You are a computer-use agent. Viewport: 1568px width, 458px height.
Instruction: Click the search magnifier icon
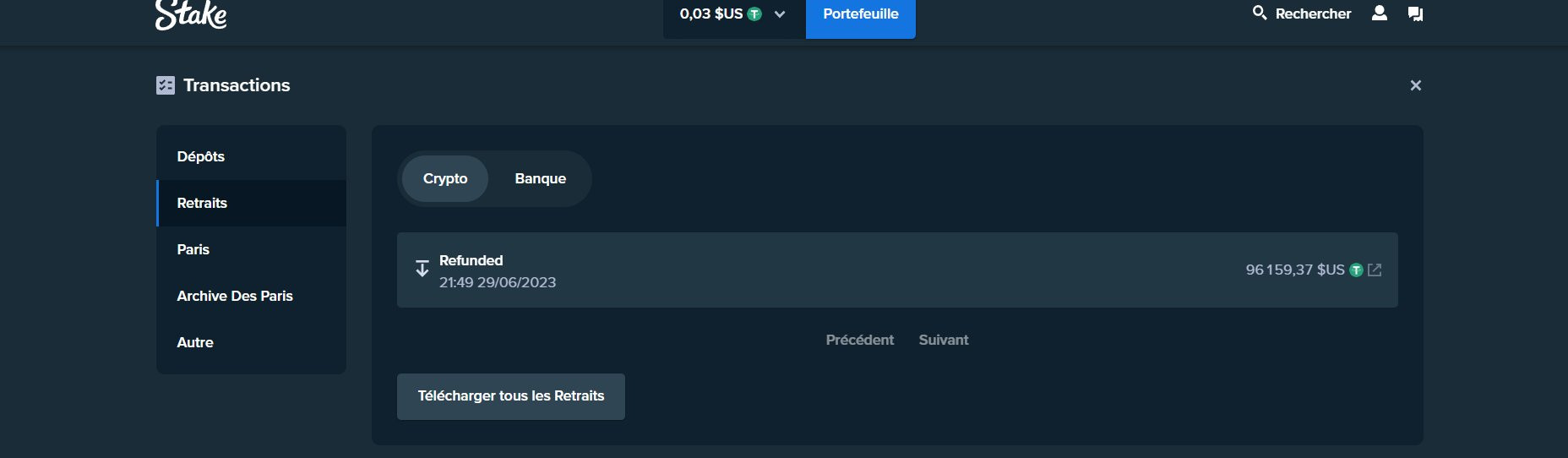click(x=1259, y=13)
